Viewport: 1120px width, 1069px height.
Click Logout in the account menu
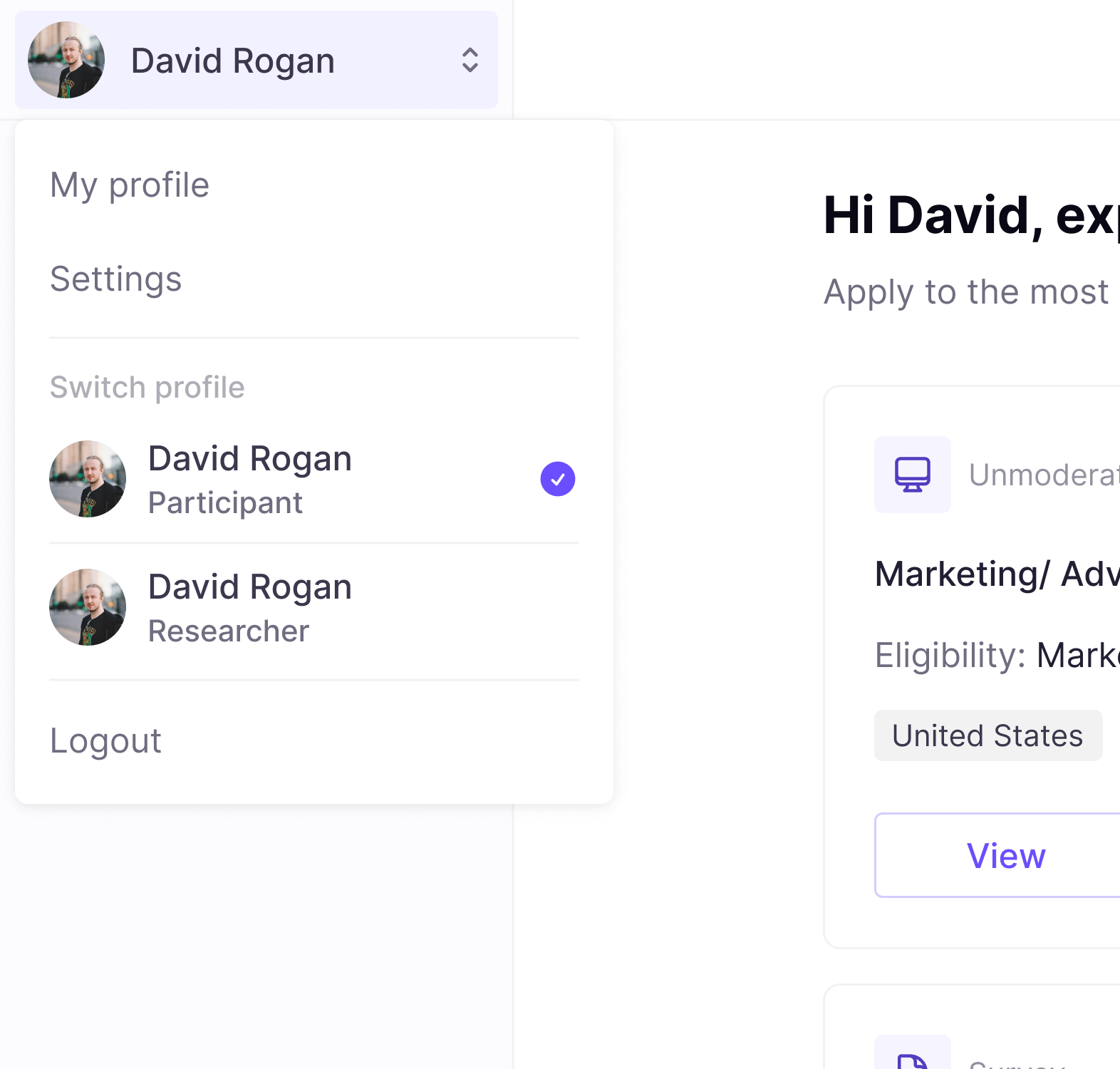pos(105,741)
